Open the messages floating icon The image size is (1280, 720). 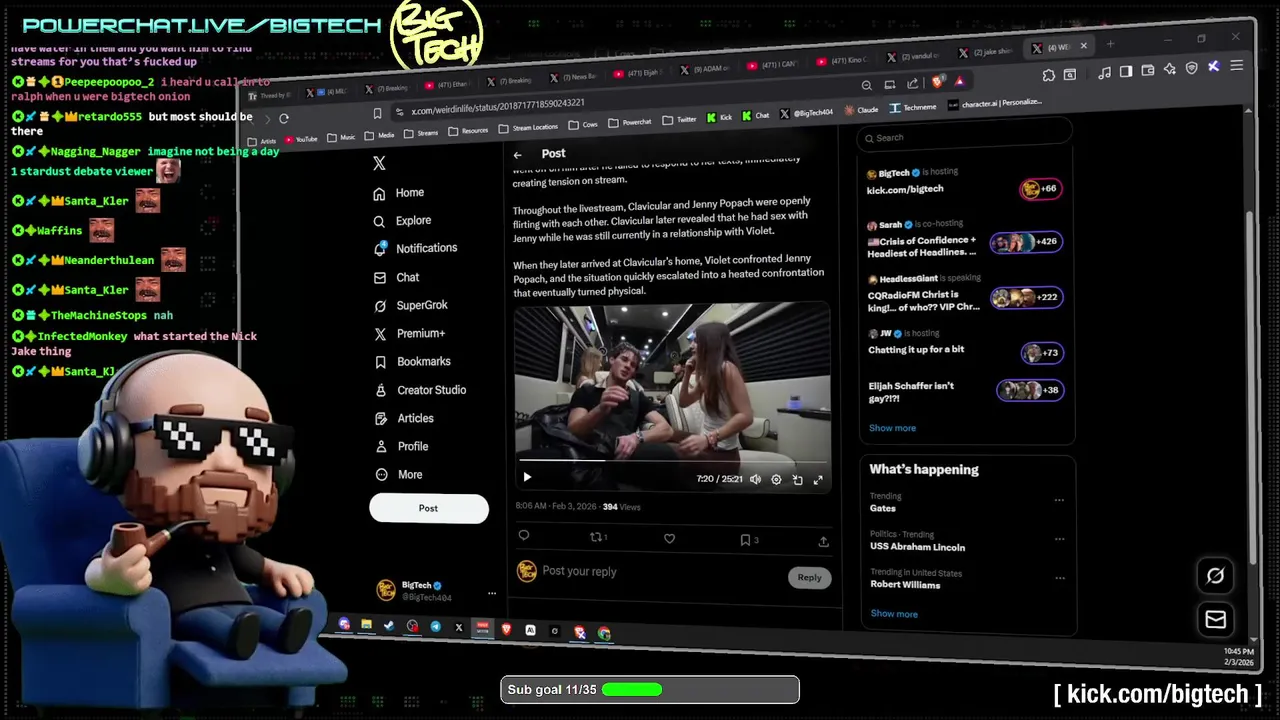point(1215,620)
